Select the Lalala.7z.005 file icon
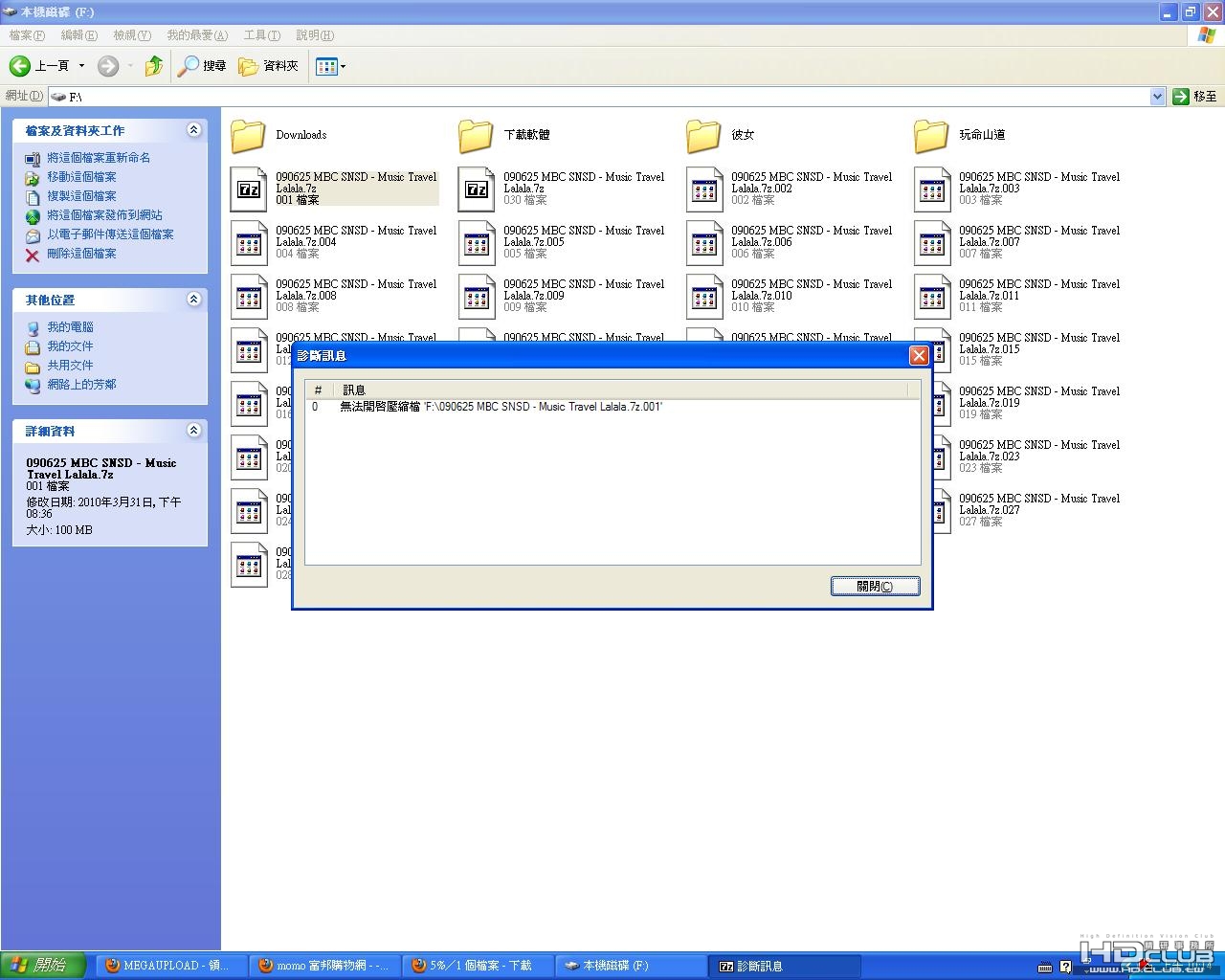This screenshot has width=1225, height=980. click(477, 243)
